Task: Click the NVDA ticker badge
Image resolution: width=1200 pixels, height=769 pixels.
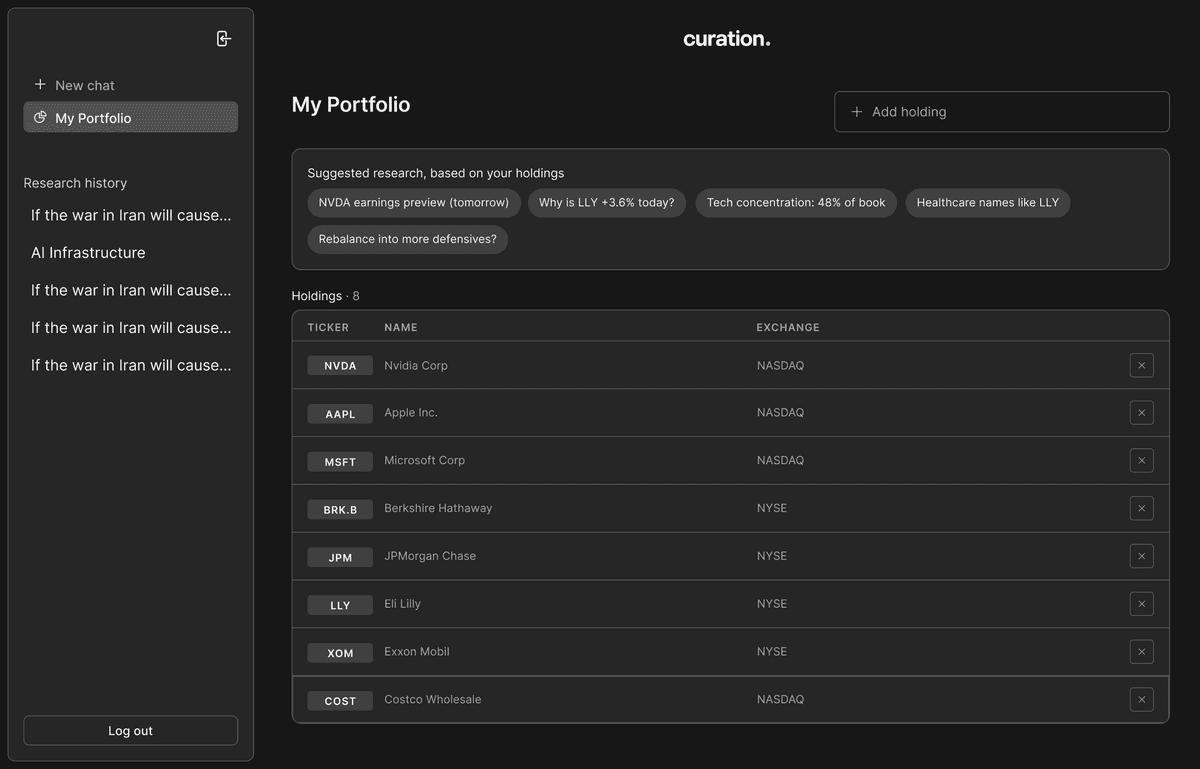Action: (x=340, y=365)
